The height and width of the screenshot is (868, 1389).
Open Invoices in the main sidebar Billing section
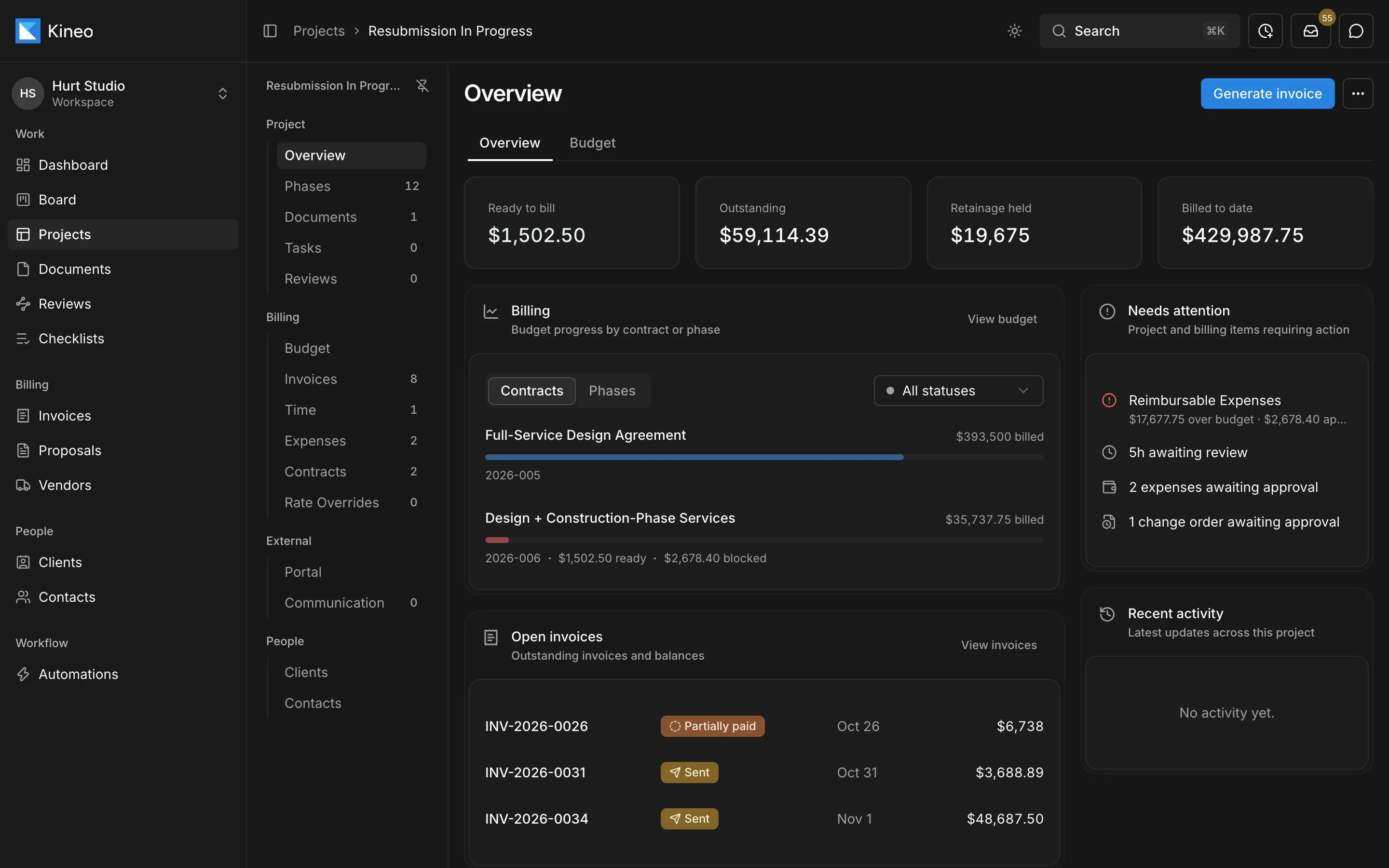point(123,416)
